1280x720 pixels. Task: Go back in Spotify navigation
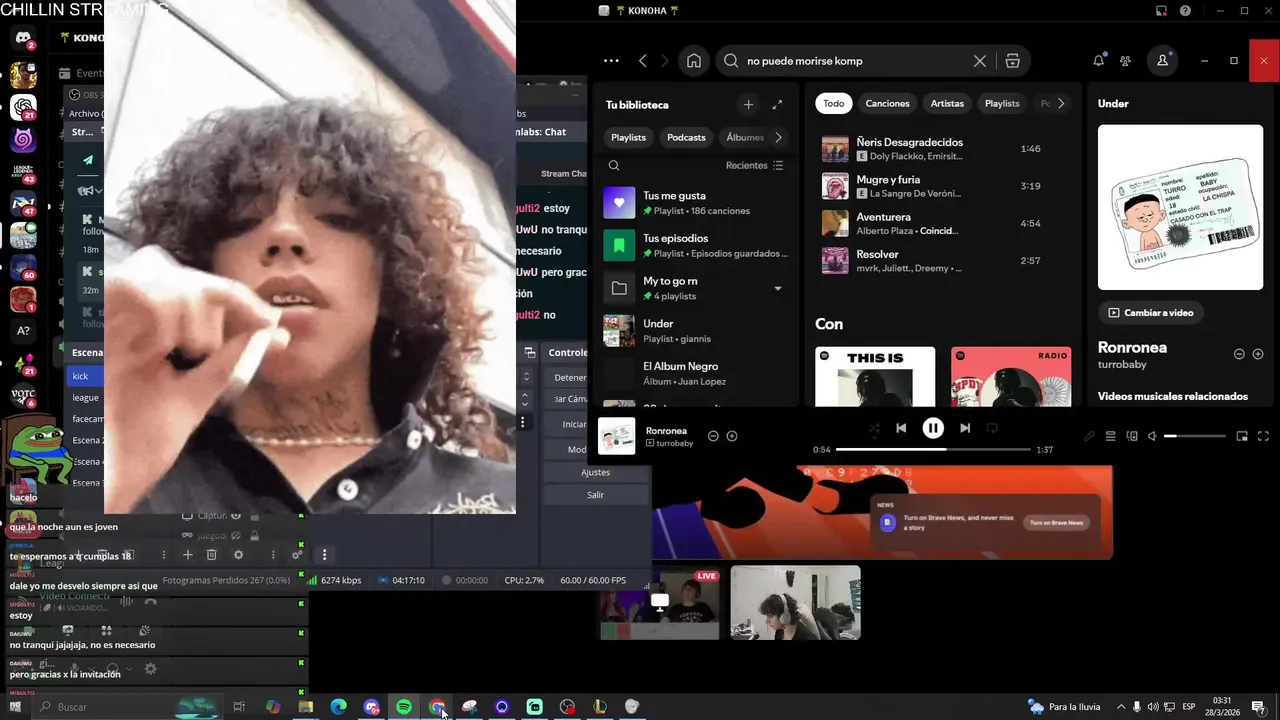(x=643, y=61)
